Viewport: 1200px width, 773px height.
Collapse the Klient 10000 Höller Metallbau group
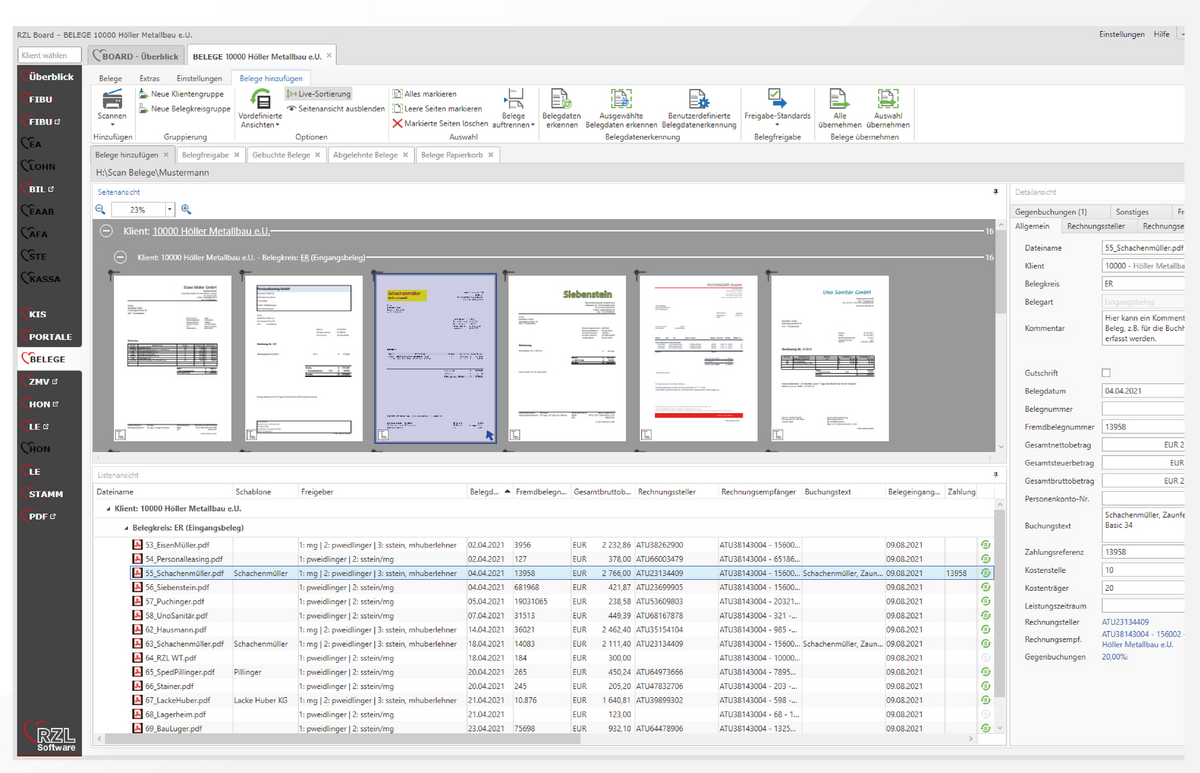[107, 231]
